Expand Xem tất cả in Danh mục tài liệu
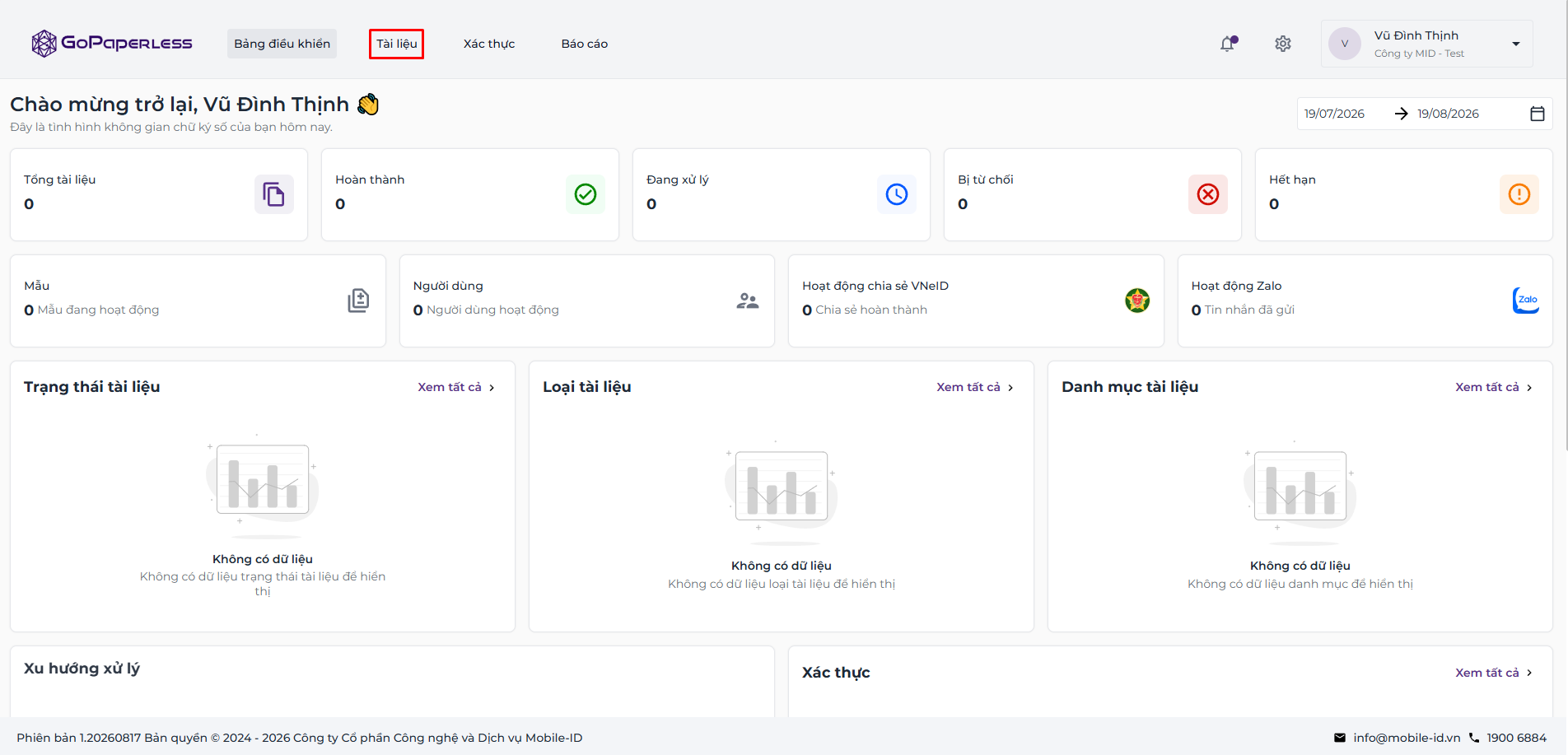 coord(1494,387)
